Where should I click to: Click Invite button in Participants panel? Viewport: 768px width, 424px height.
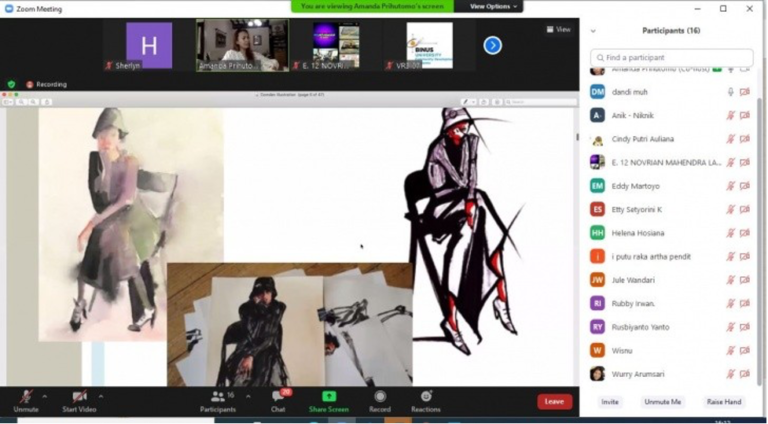point(610,401)
